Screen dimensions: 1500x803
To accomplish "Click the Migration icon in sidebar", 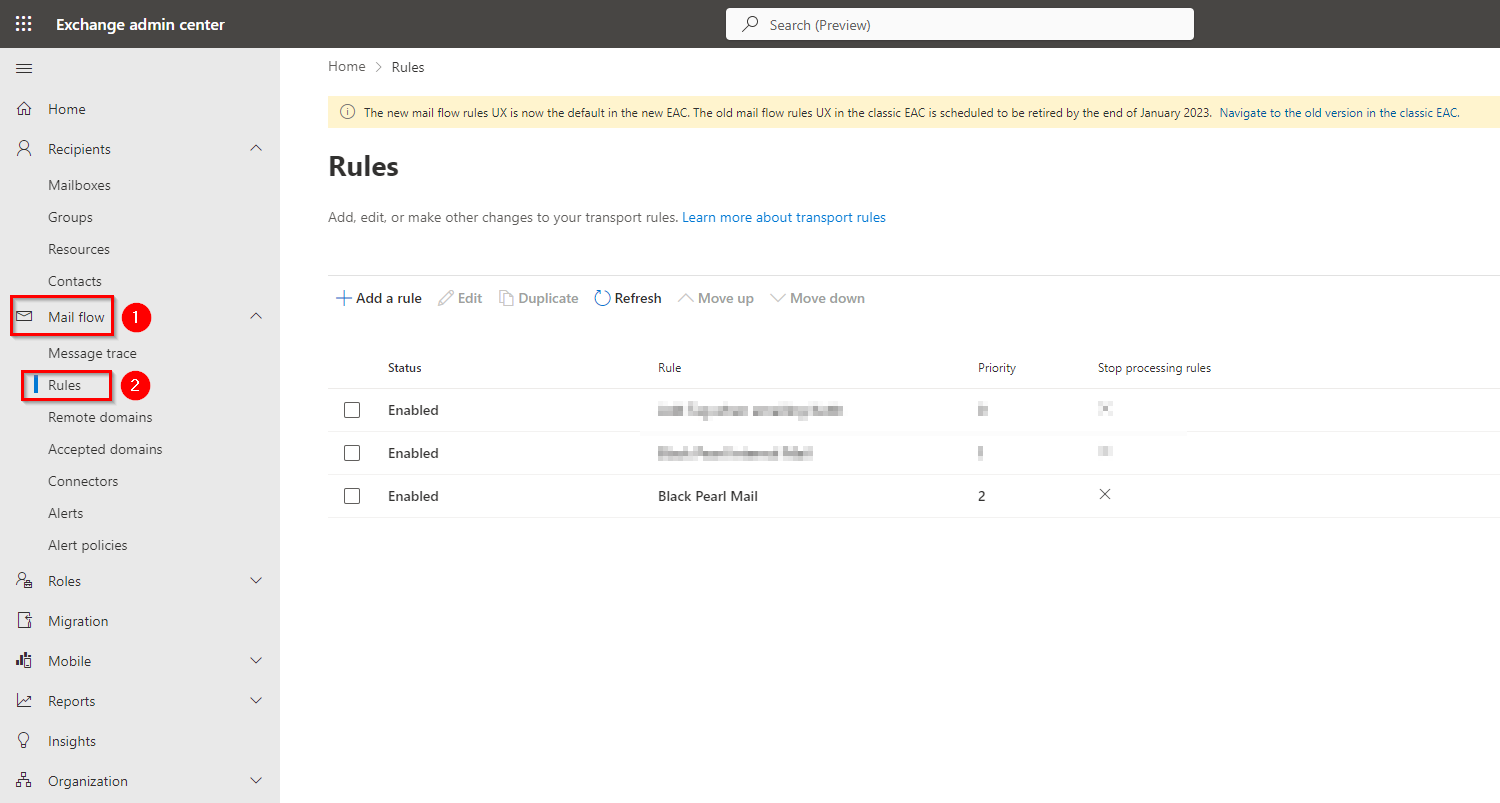I will [x=25, y=621].
